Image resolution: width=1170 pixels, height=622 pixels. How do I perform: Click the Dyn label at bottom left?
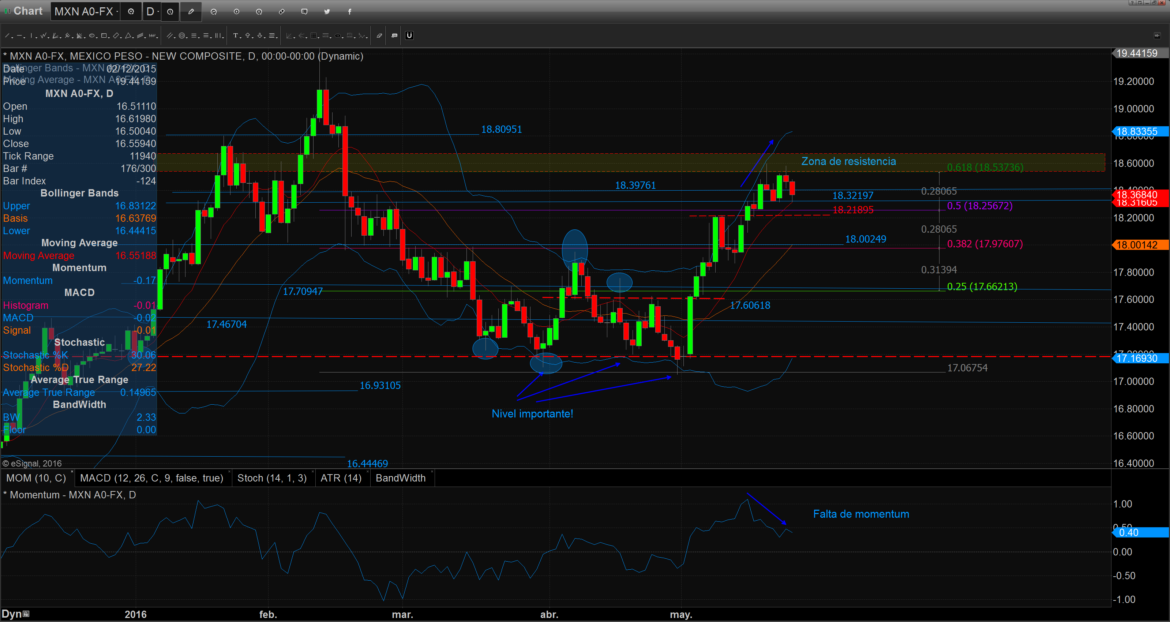click(x=10, y=615)
